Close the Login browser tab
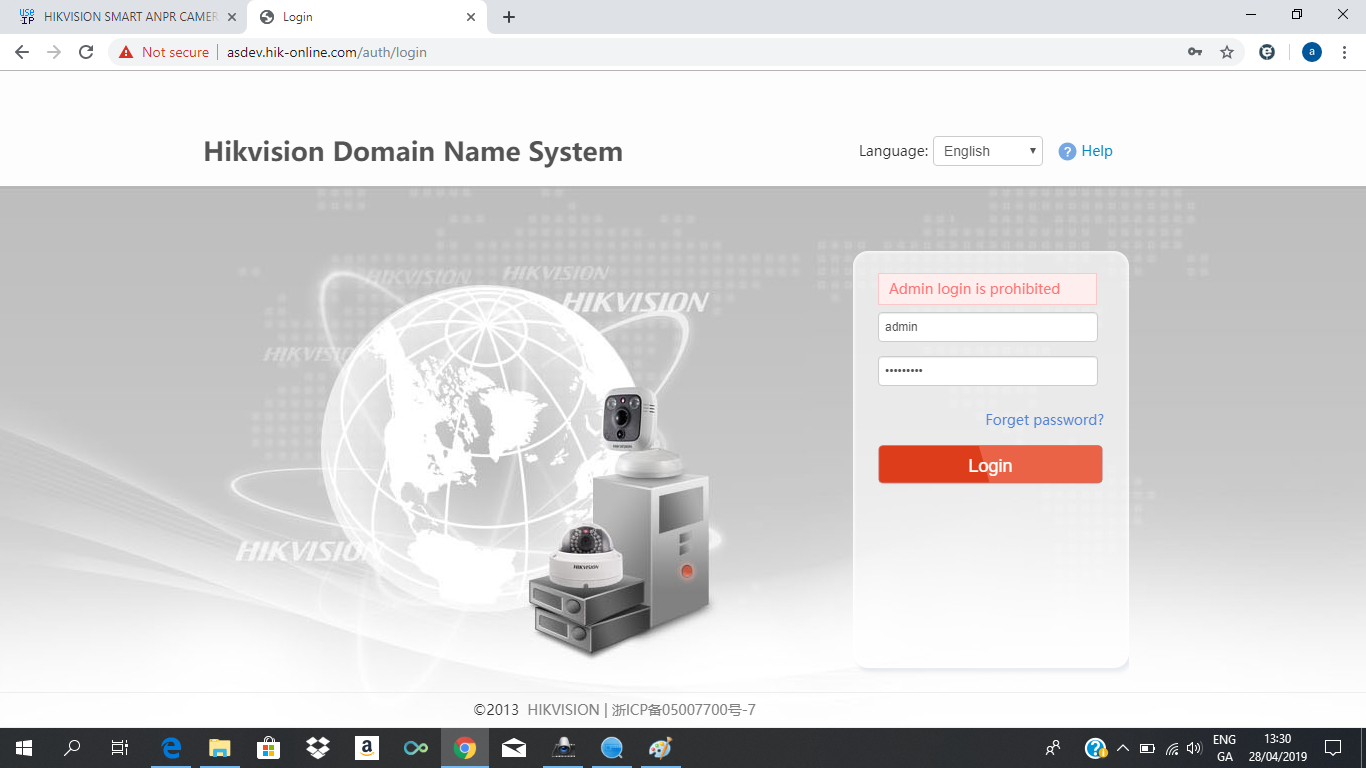Screen dimensions: 1366x768 (x=471, y=17)
